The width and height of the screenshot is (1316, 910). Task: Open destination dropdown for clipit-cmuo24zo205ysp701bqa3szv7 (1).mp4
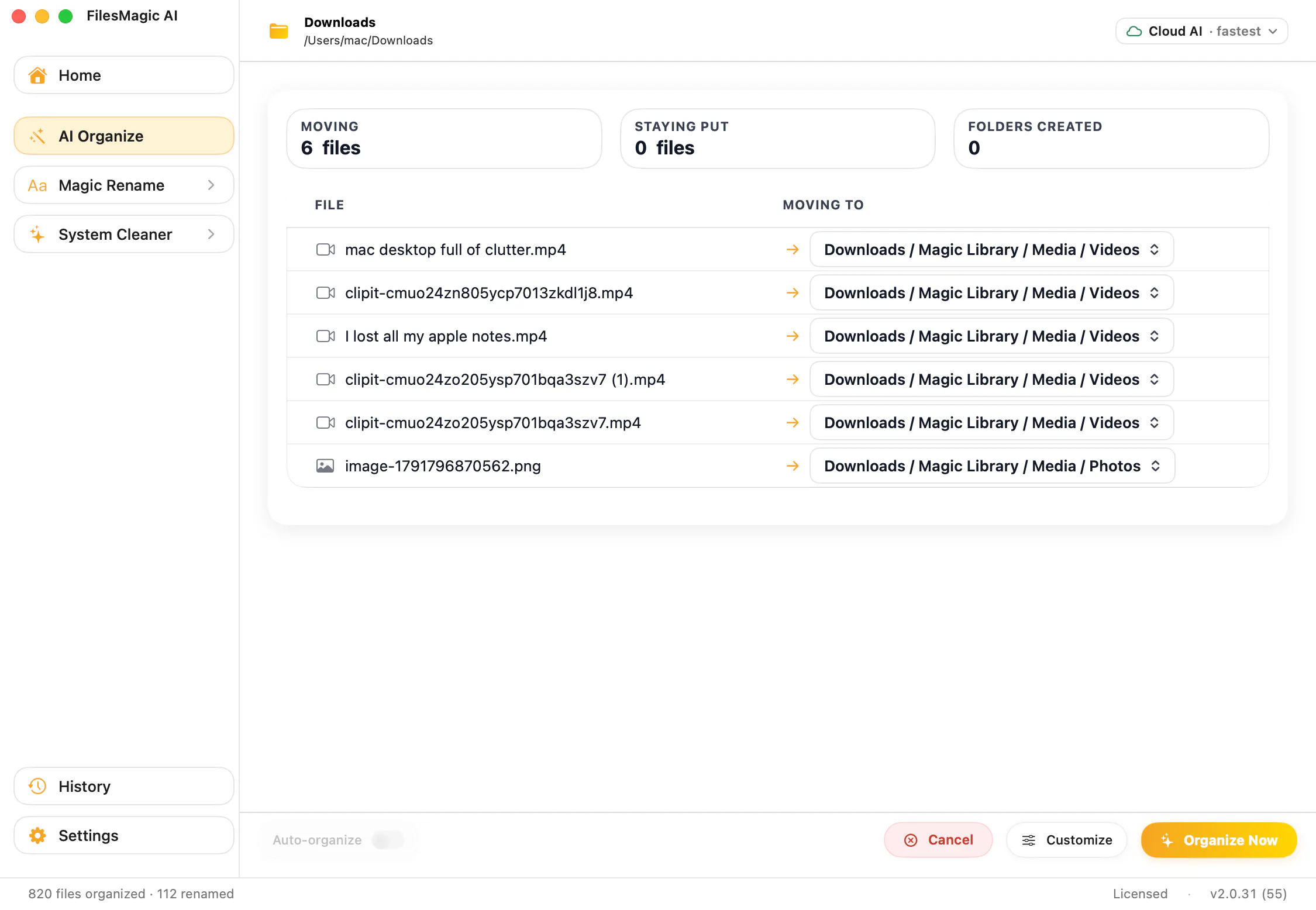(992, 380)
